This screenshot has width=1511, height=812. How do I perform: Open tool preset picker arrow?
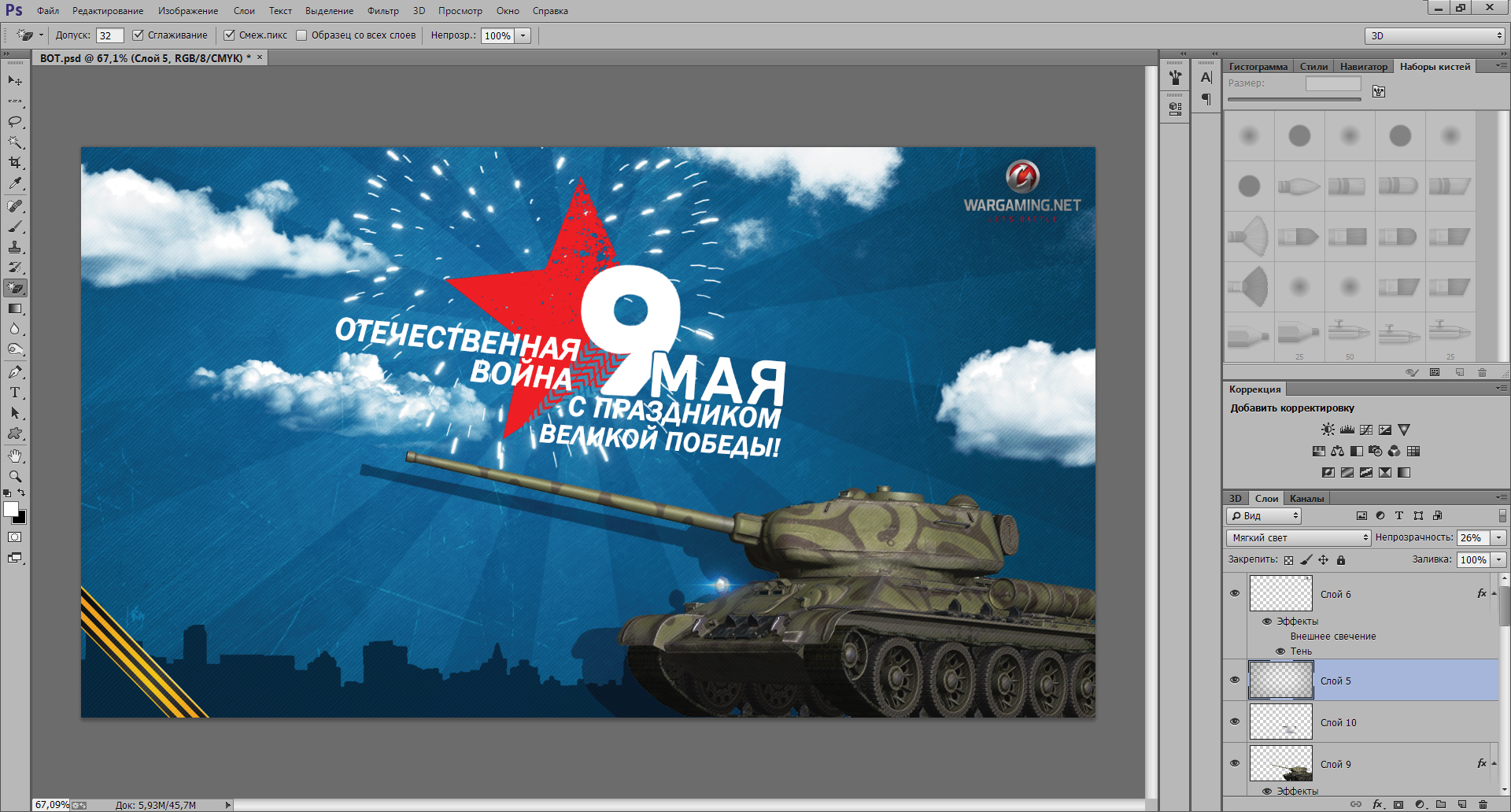click(x=41, y=35)
